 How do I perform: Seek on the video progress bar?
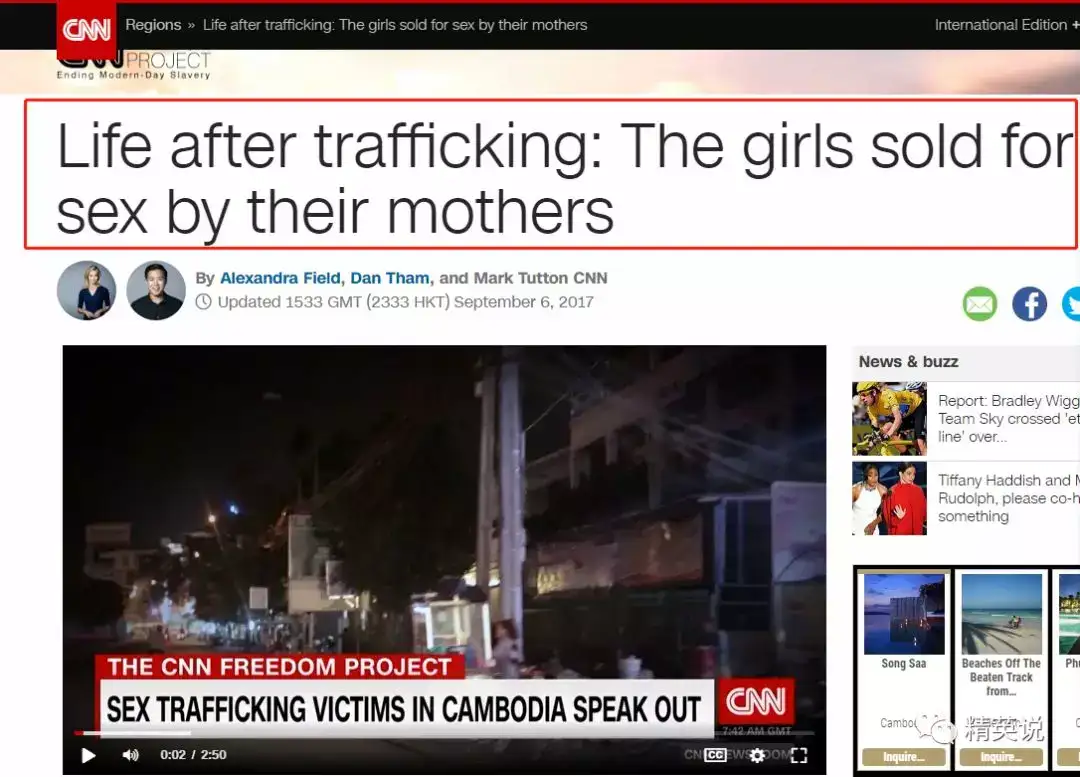(444, 732)
